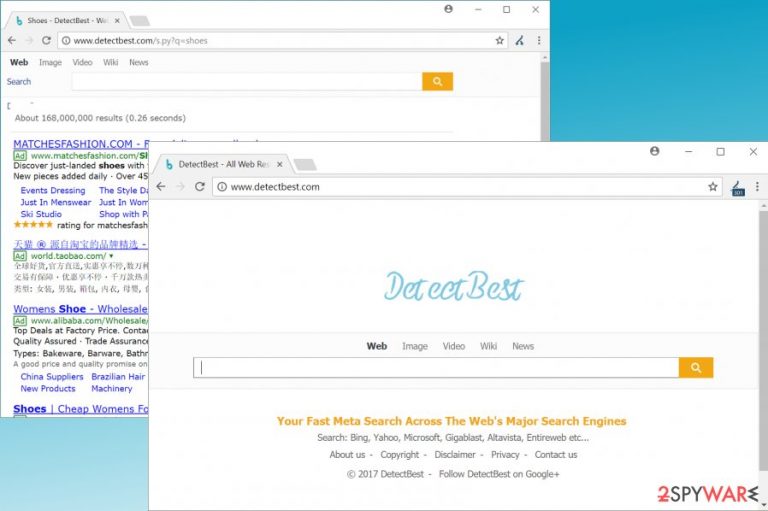Follow DetectBest on Google+ link
The image size is (768, 511).
[x=499, y=474]
